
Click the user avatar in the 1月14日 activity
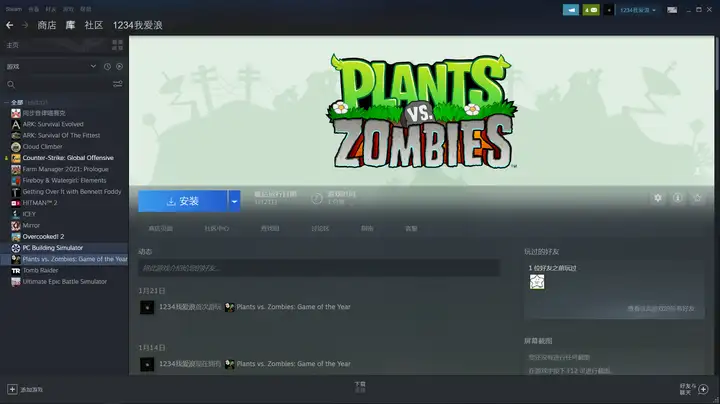point(147,364)
